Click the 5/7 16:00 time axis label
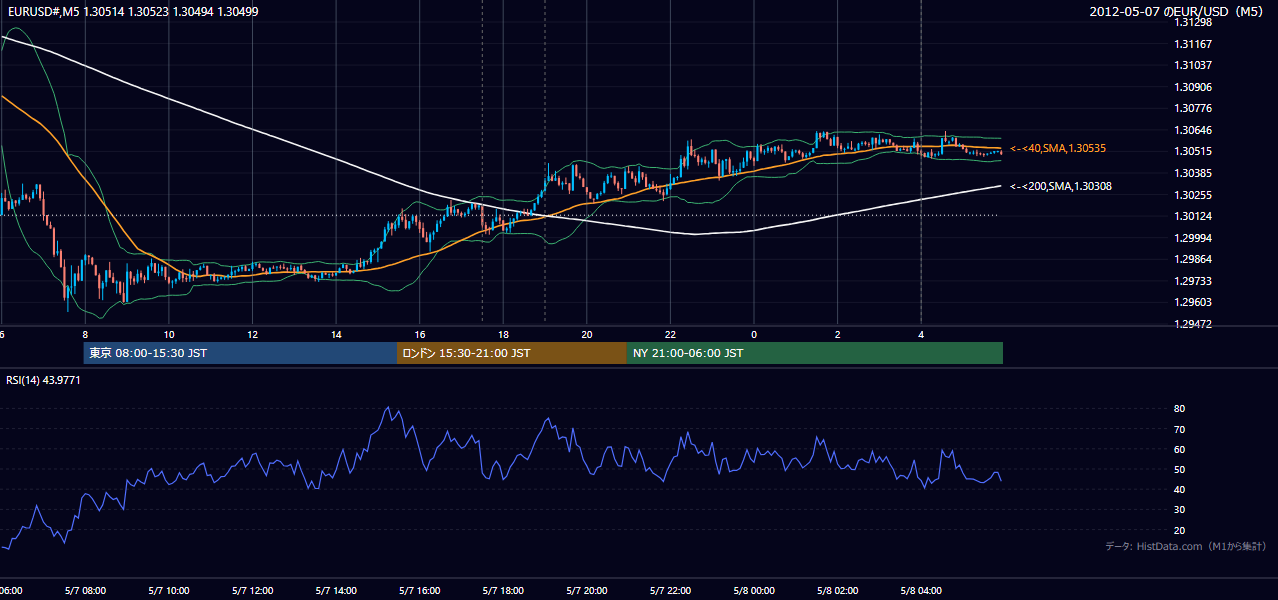This screenshot has height=600, width=1278. (419, 591)
